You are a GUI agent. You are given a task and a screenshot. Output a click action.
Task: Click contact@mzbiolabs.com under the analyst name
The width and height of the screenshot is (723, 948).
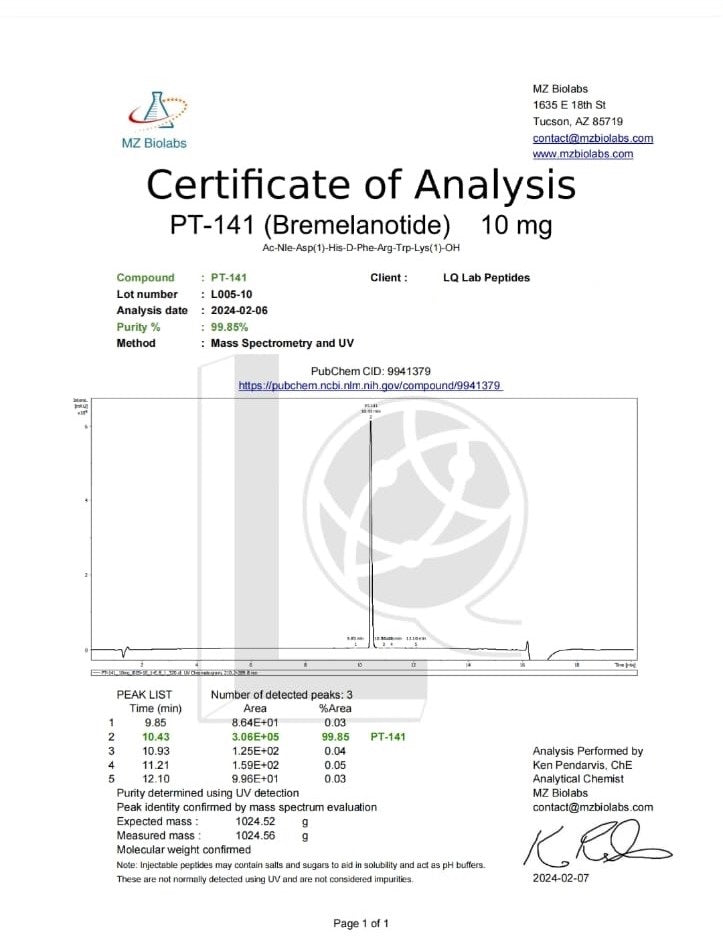[x=592, y=807]
